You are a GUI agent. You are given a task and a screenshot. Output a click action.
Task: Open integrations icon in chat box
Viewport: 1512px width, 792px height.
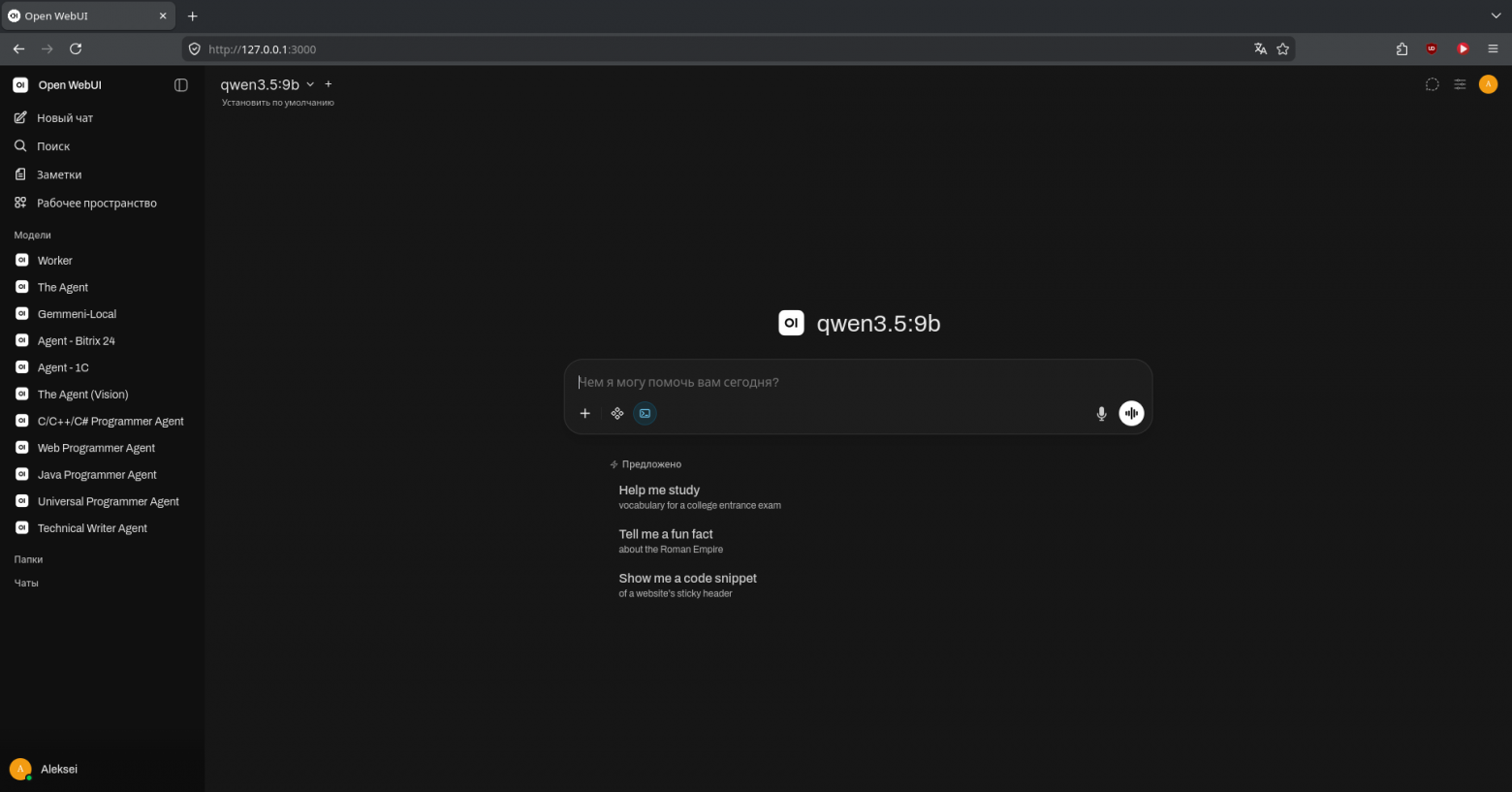click(617, 414)
